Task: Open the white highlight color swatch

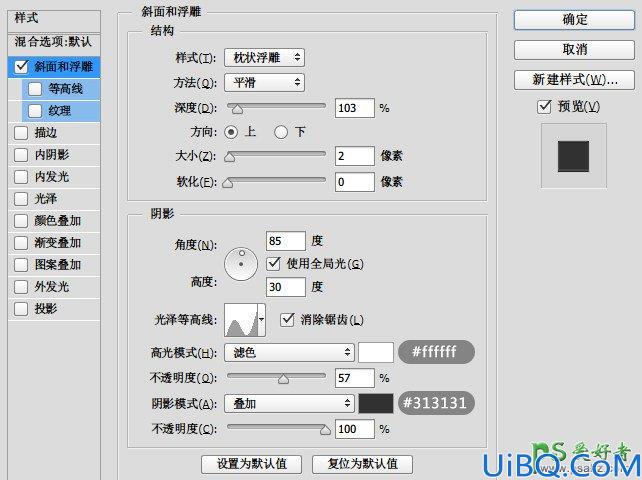Action: tap(376, 352)
